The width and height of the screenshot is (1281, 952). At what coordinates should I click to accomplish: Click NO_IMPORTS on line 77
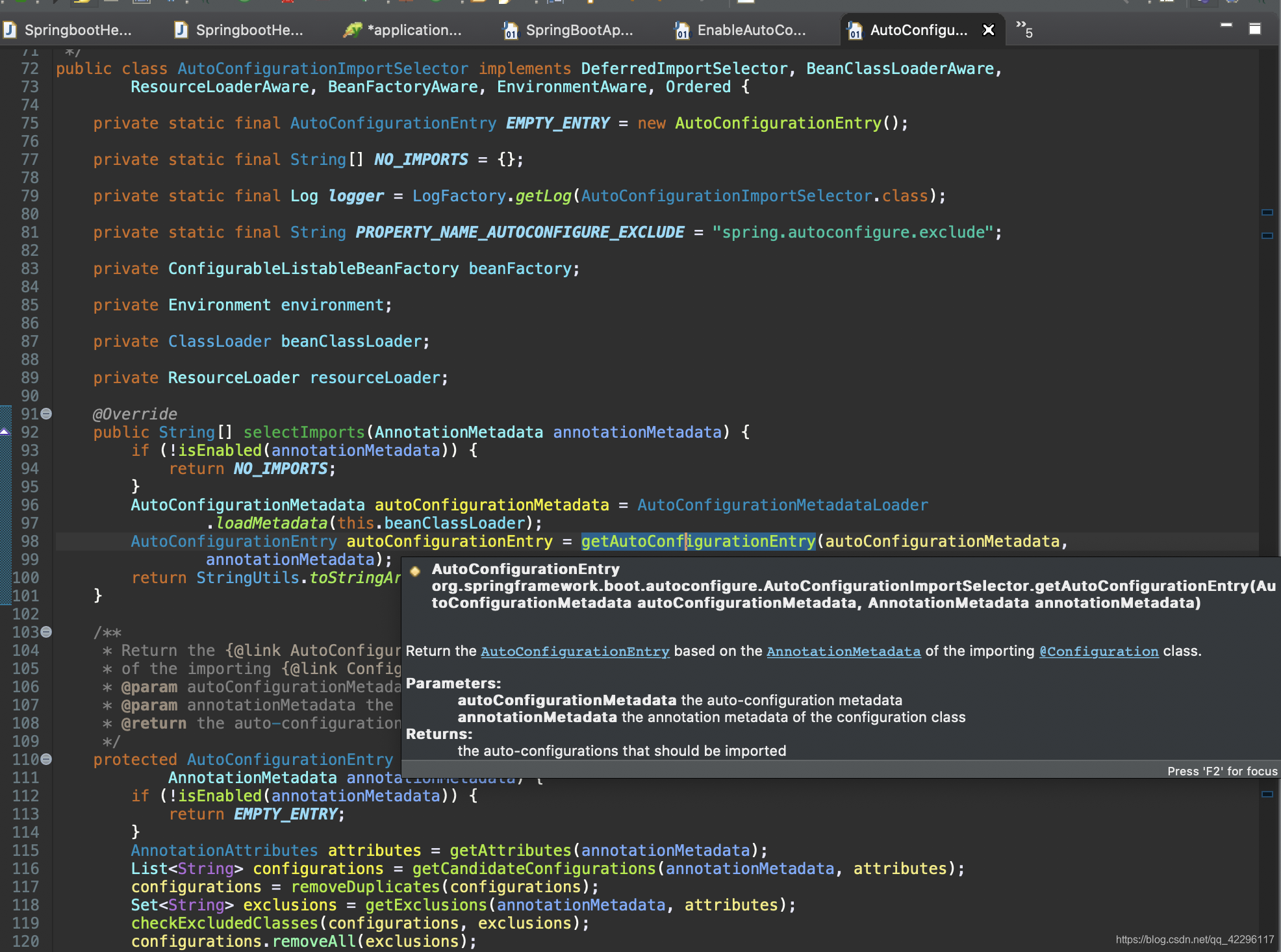pos(421,160)
